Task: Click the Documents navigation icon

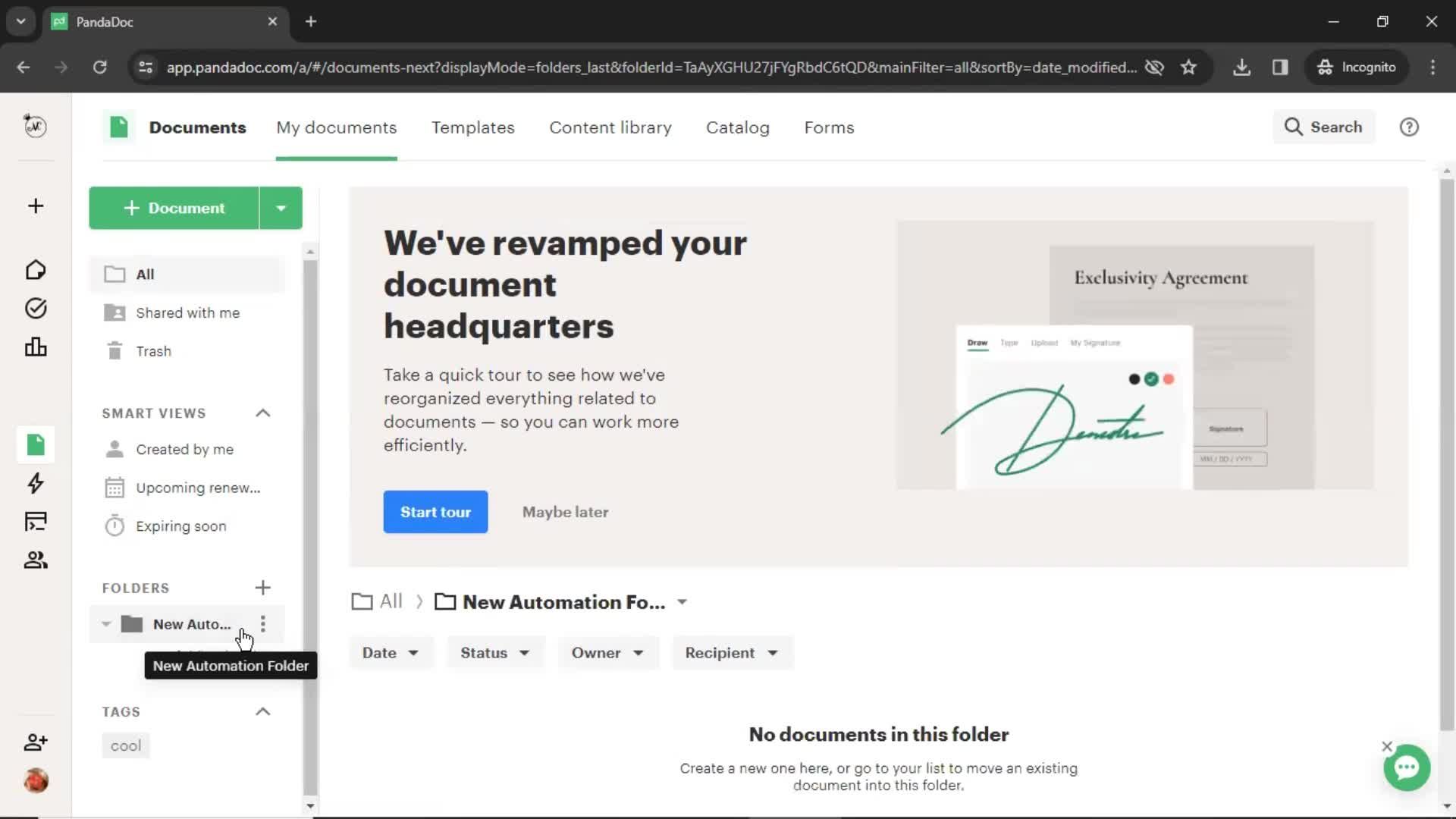Action: click(35, 444)
